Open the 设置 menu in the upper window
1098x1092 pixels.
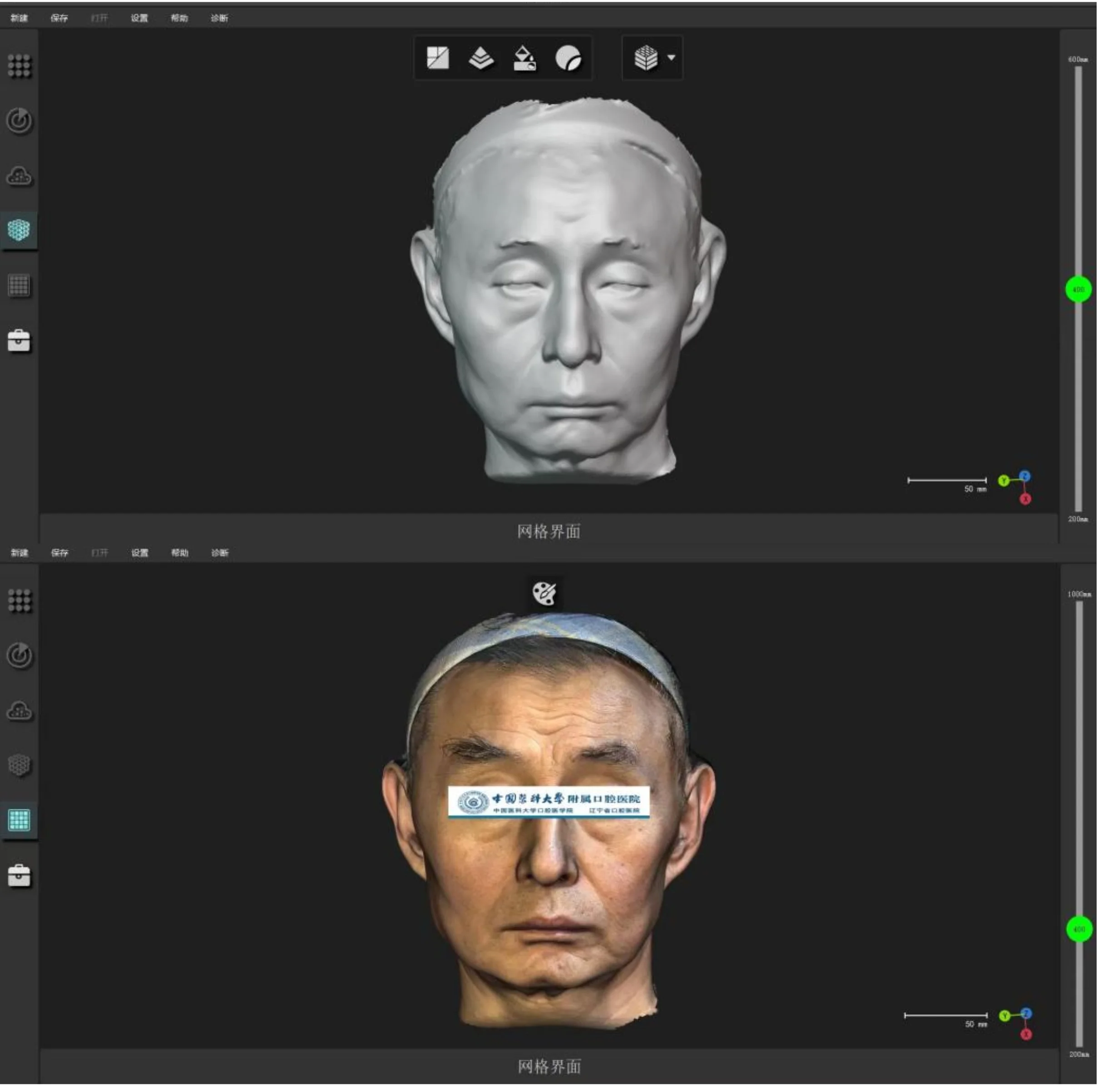click(139, 18)
